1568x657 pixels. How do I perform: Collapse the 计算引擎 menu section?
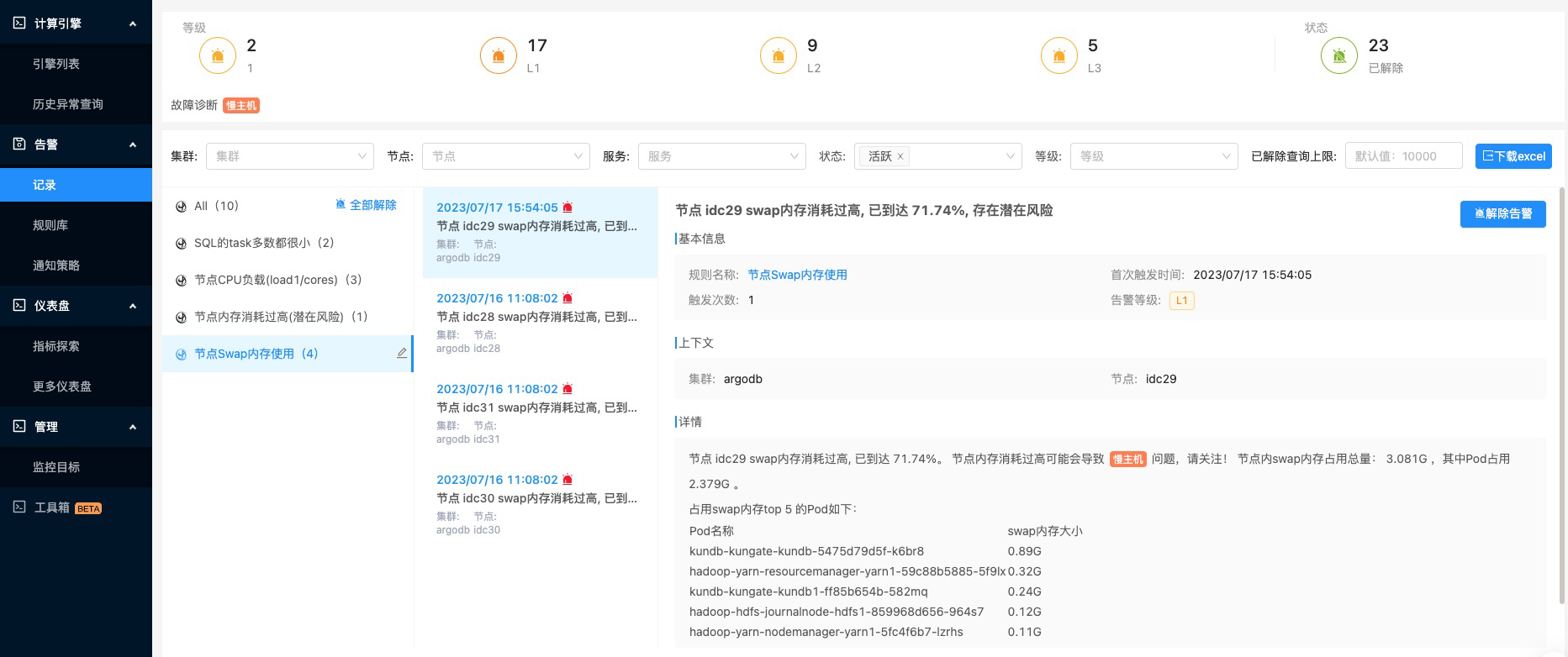tap(132, 24)
